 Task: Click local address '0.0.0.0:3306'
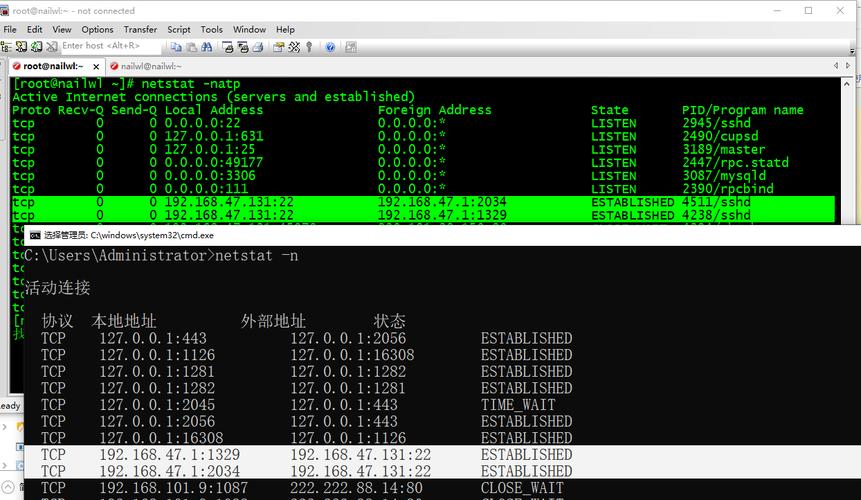pyautogui.click(x=210, y=176)
